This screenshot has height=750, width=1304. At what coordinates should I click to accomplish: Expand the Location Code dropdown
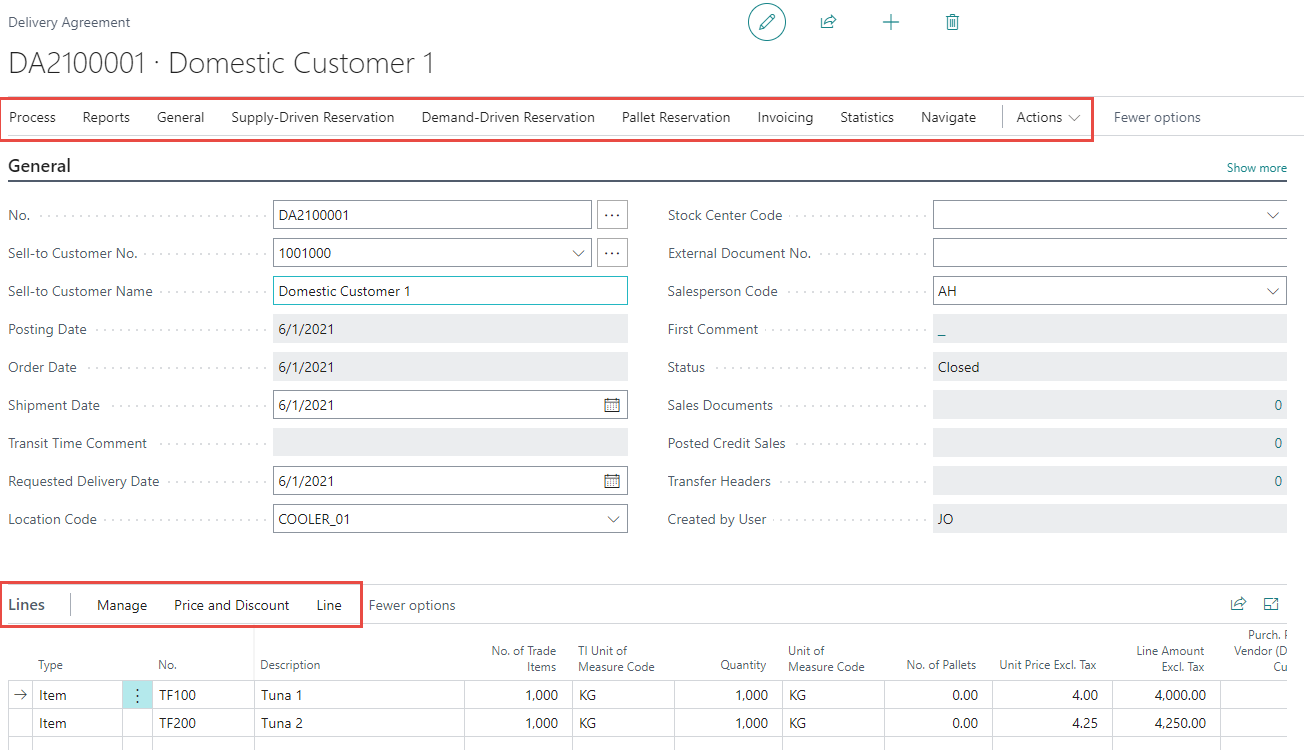pyautogui.click(x=613, y=519)
